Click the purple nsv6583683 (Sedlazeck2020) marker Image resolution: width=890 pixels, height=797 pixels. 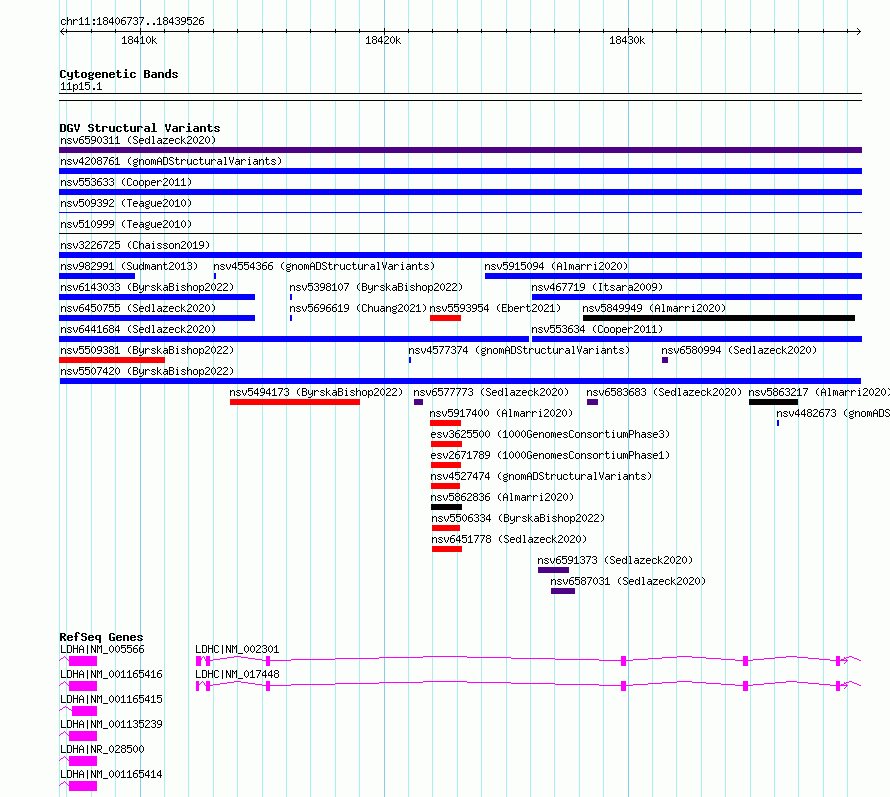[x=593, y=402]
